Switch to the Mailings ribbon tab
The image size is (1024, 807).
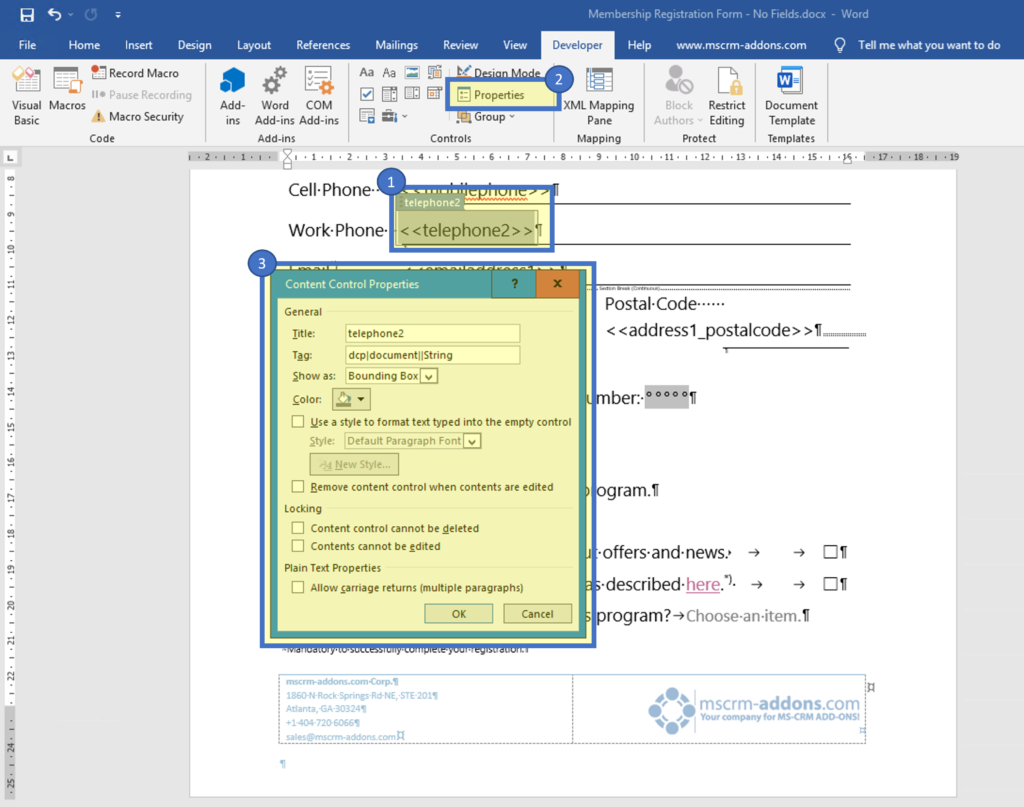(x=396, y=44)
